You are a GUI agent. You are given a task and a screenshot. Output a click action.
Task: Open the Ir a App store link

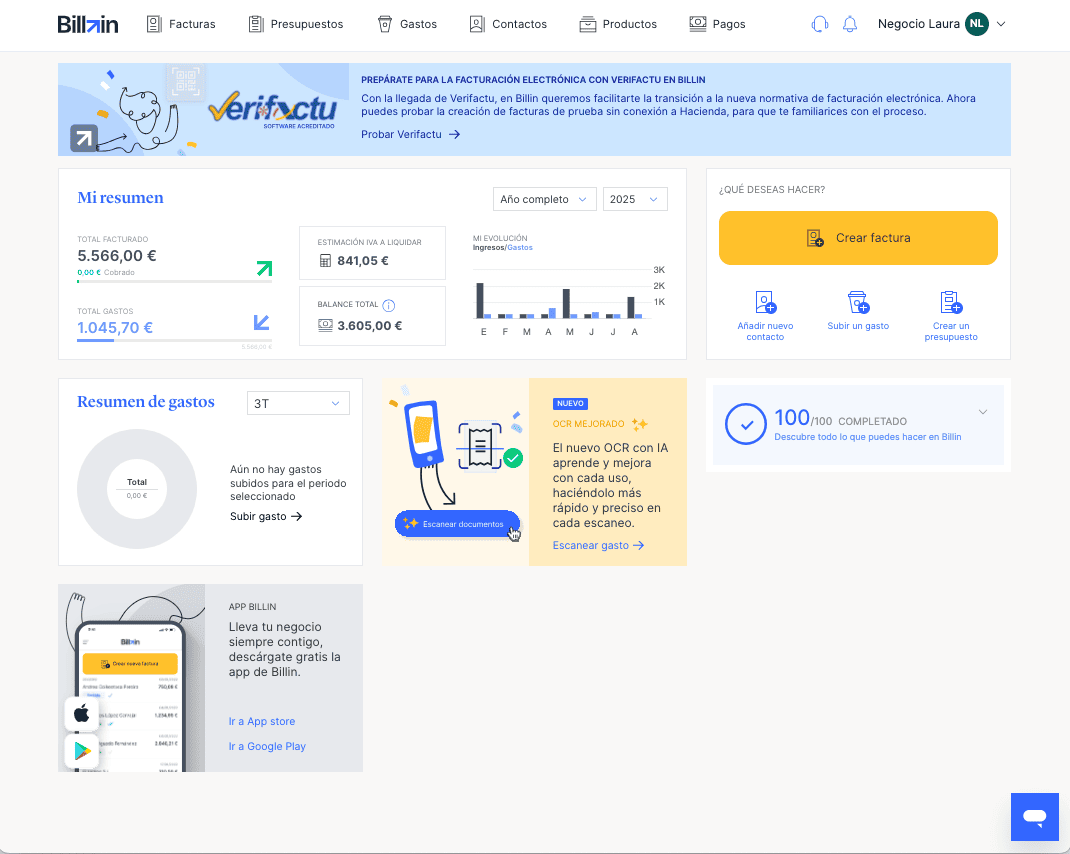pos(262,722)
